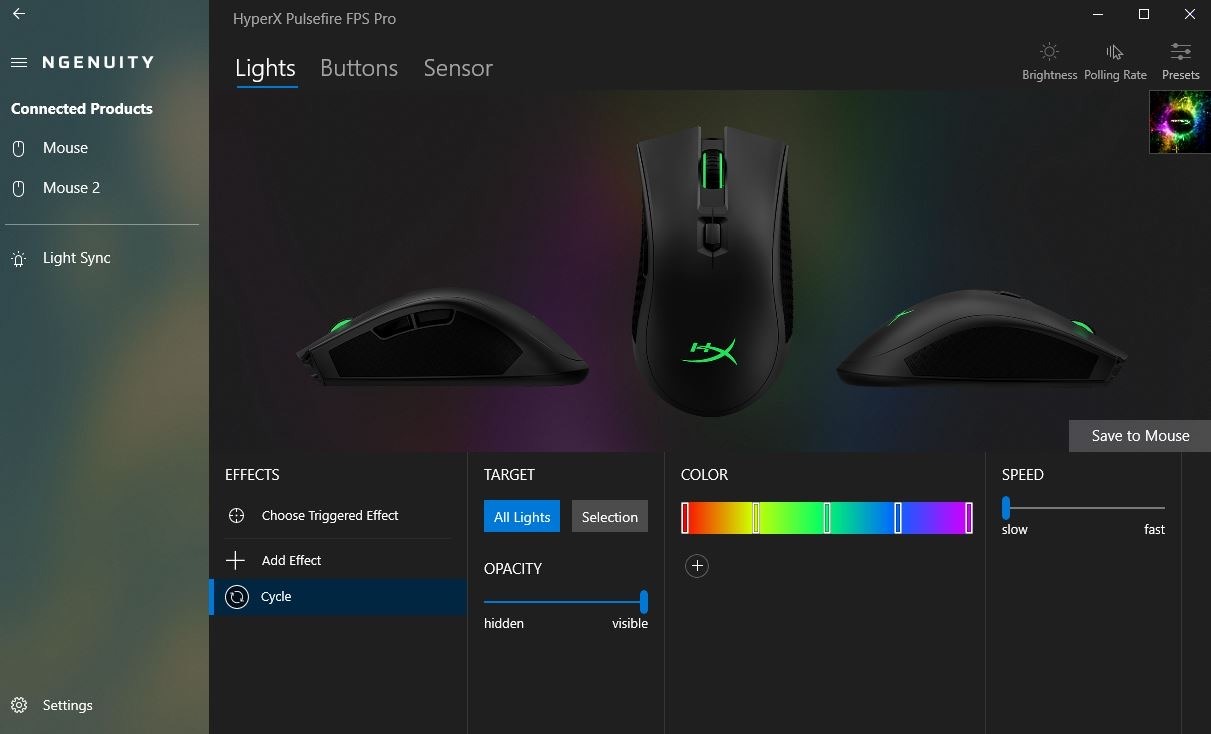Click the plus icon to add color stop
This screenshot has width=1211, height=734.
(x=697, y=566)
